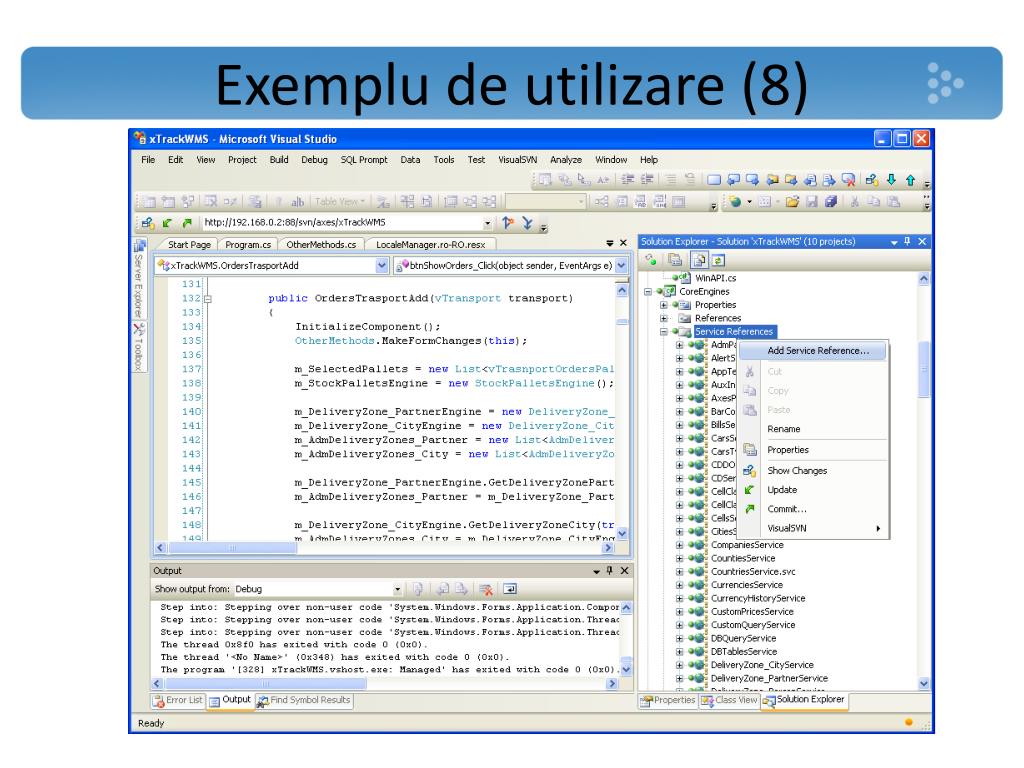Collapse the CoreEngines project node
The width and height of the screenshot is (1024, 768).
point(648,292)
